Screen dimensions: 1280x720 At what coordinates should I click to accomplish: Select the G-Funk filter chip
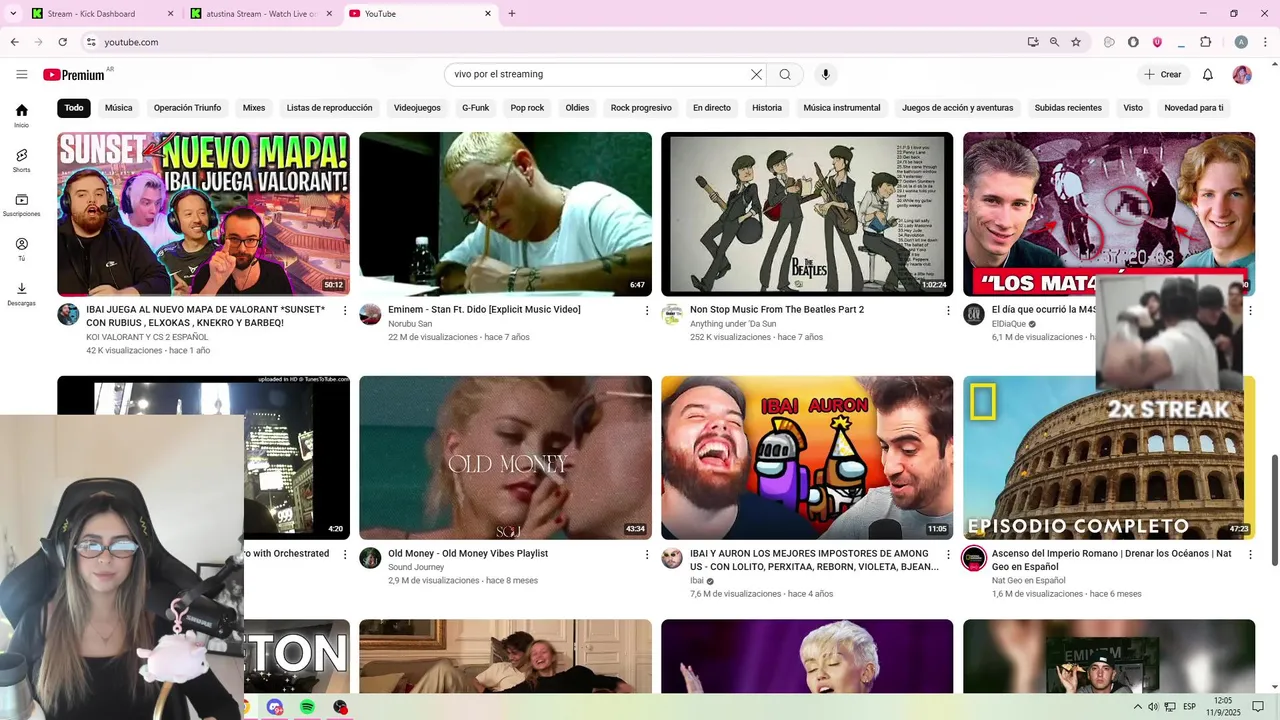pos(475,108)
